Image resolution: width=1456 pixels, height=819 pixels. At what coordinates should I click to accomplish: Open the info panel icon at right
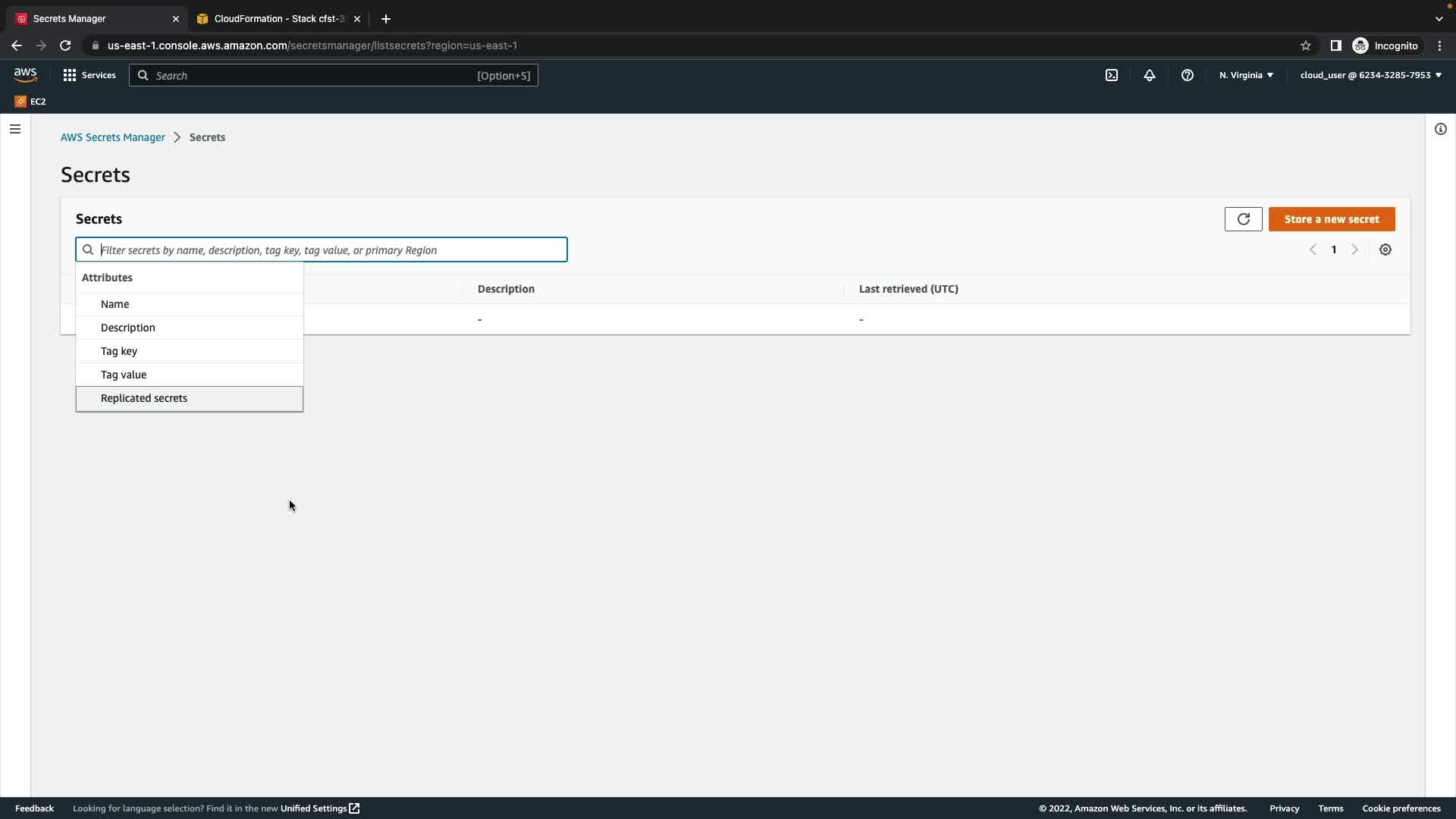(x=1440, y=129)
